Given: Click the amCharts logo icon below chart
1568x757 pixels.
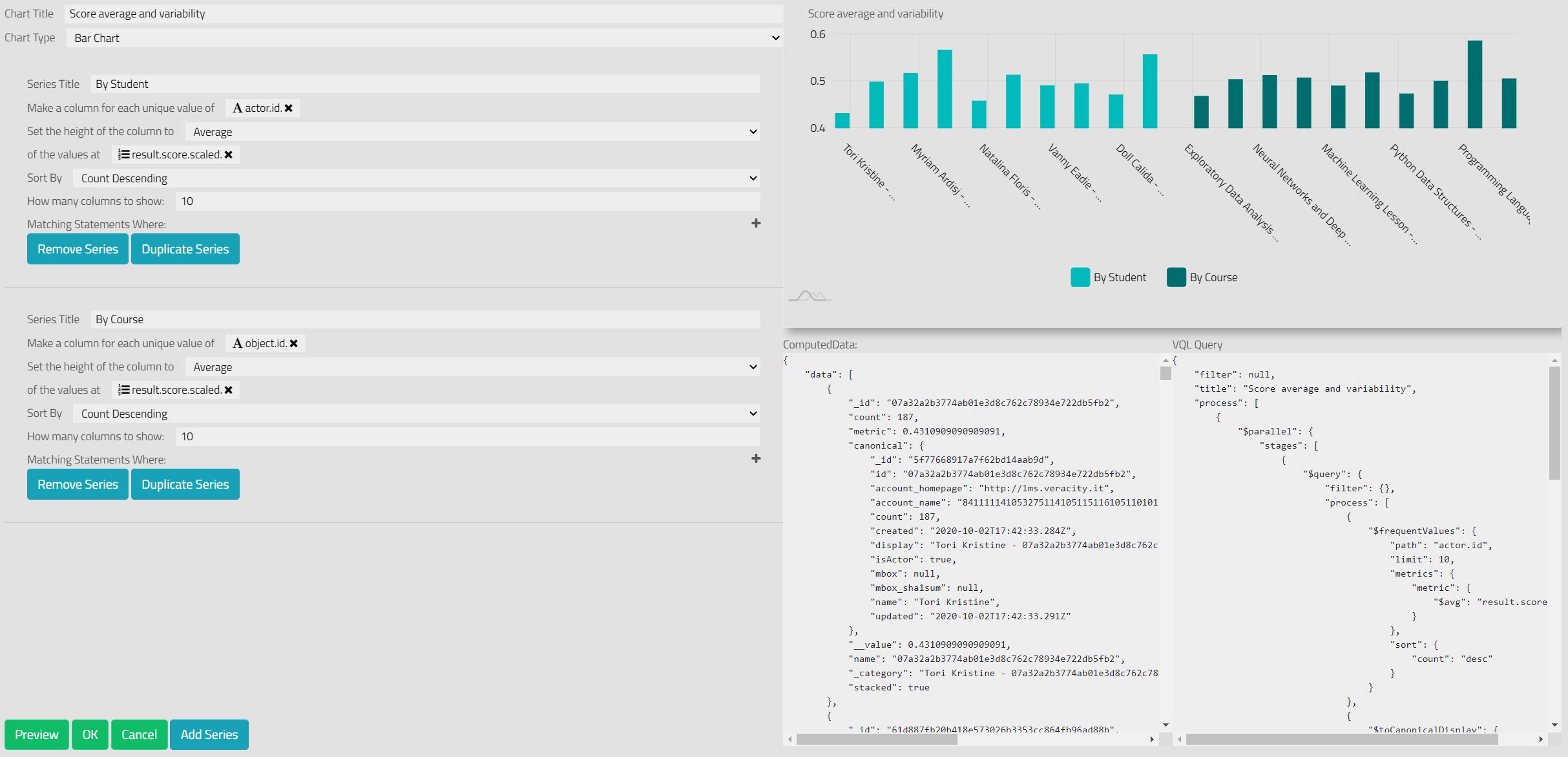Looking at the screenshot, I should pyautogui.click(x=810, y=297).
